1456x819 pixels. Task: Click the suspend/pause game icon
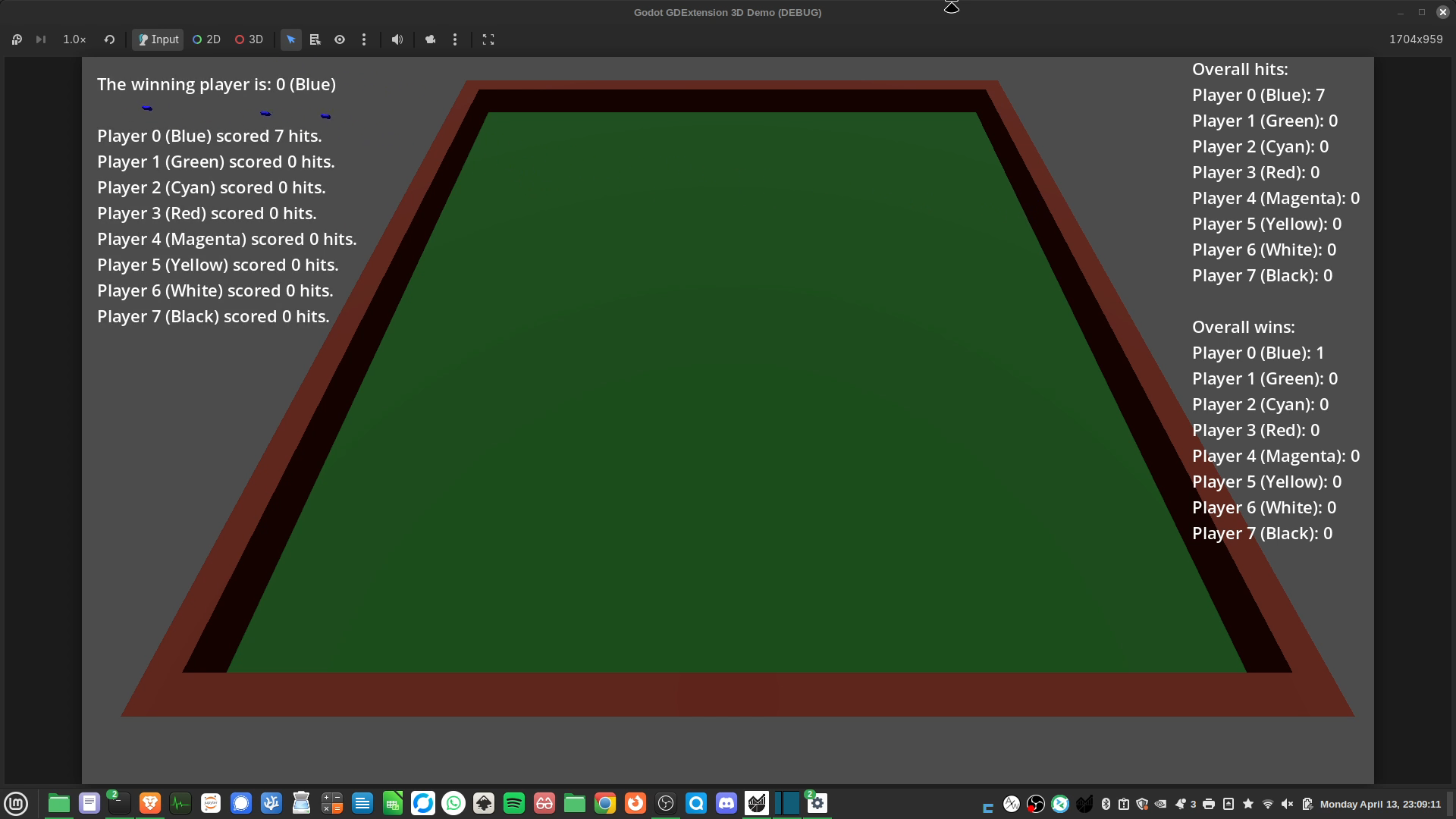coord(17,39)
